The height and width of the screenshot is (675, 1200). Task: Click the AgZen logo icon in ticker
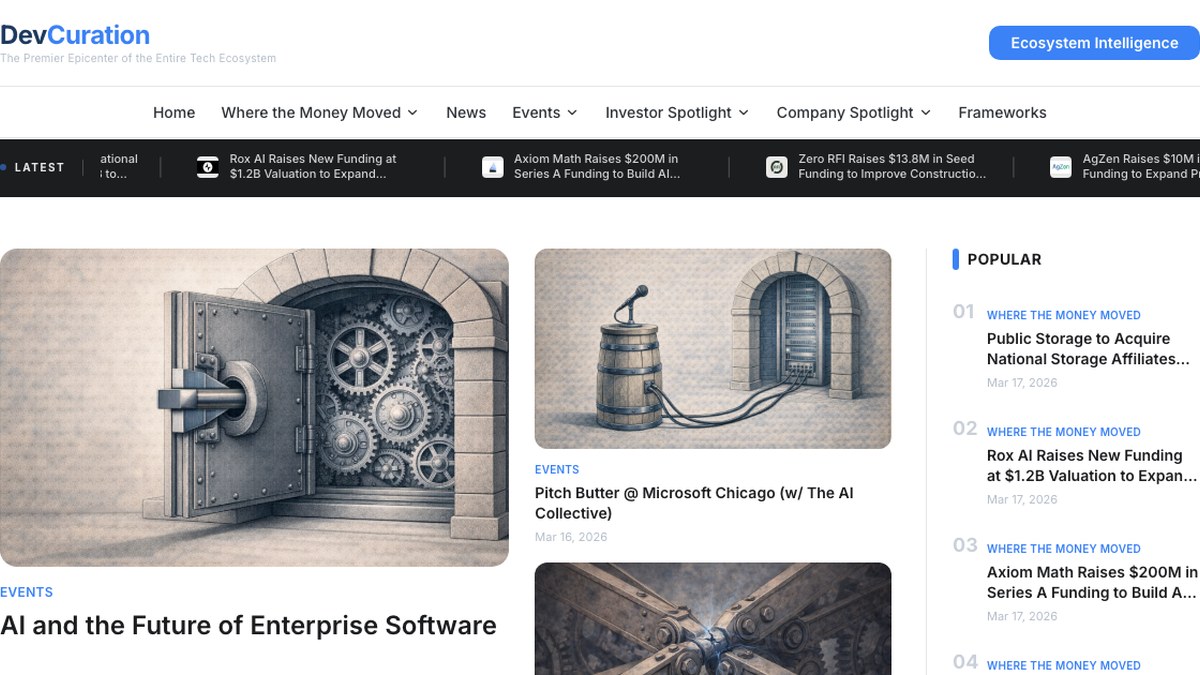[x=1061, y=167]
